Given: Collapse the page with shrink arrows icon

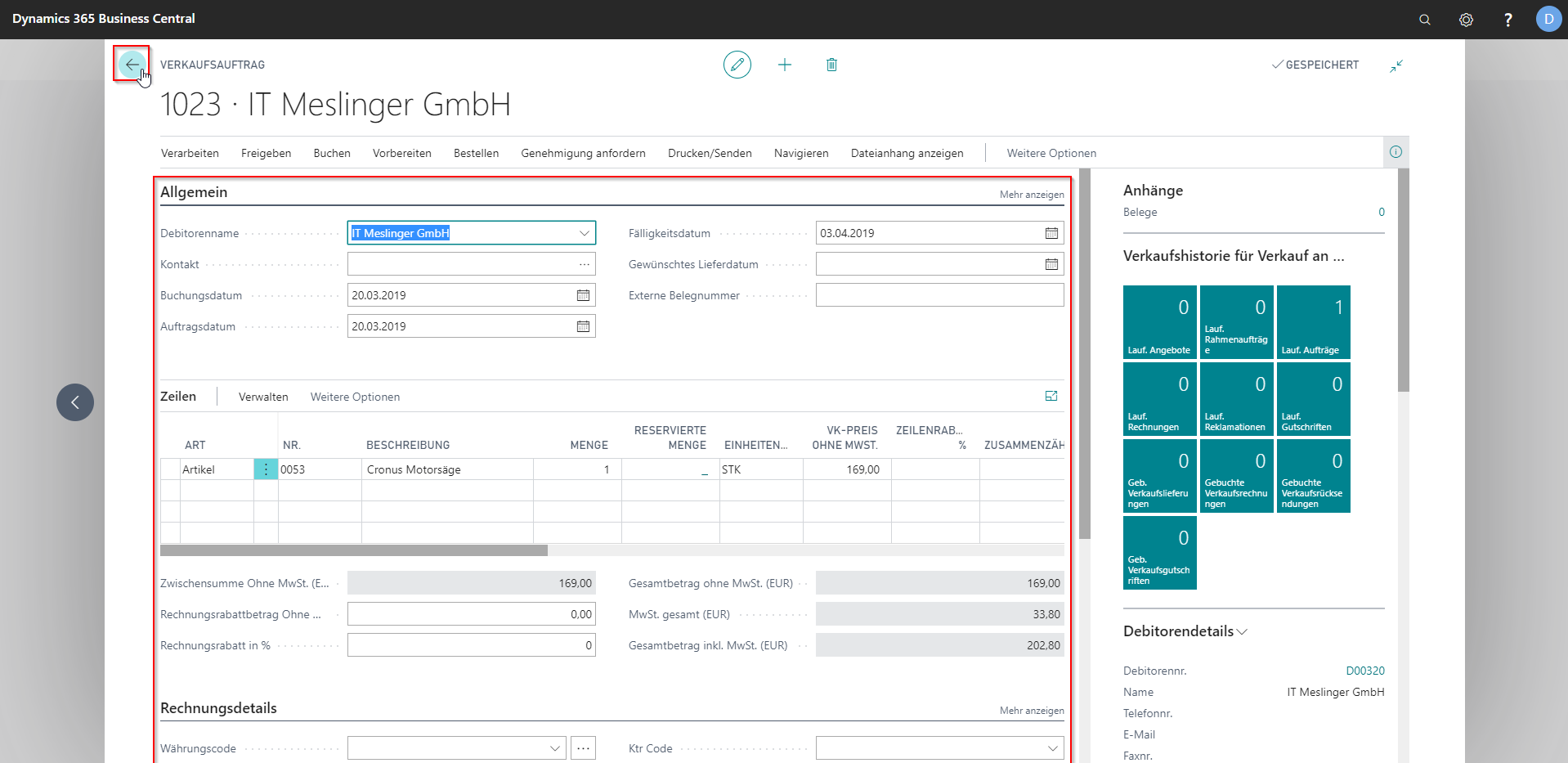Looking at the screenshot, I should click(x=1396, y=65).
